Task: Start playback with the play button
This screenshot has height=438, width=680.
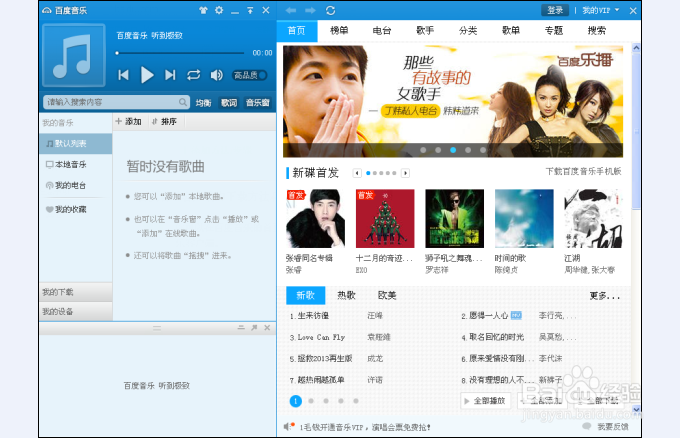Action: click(147, 75)
